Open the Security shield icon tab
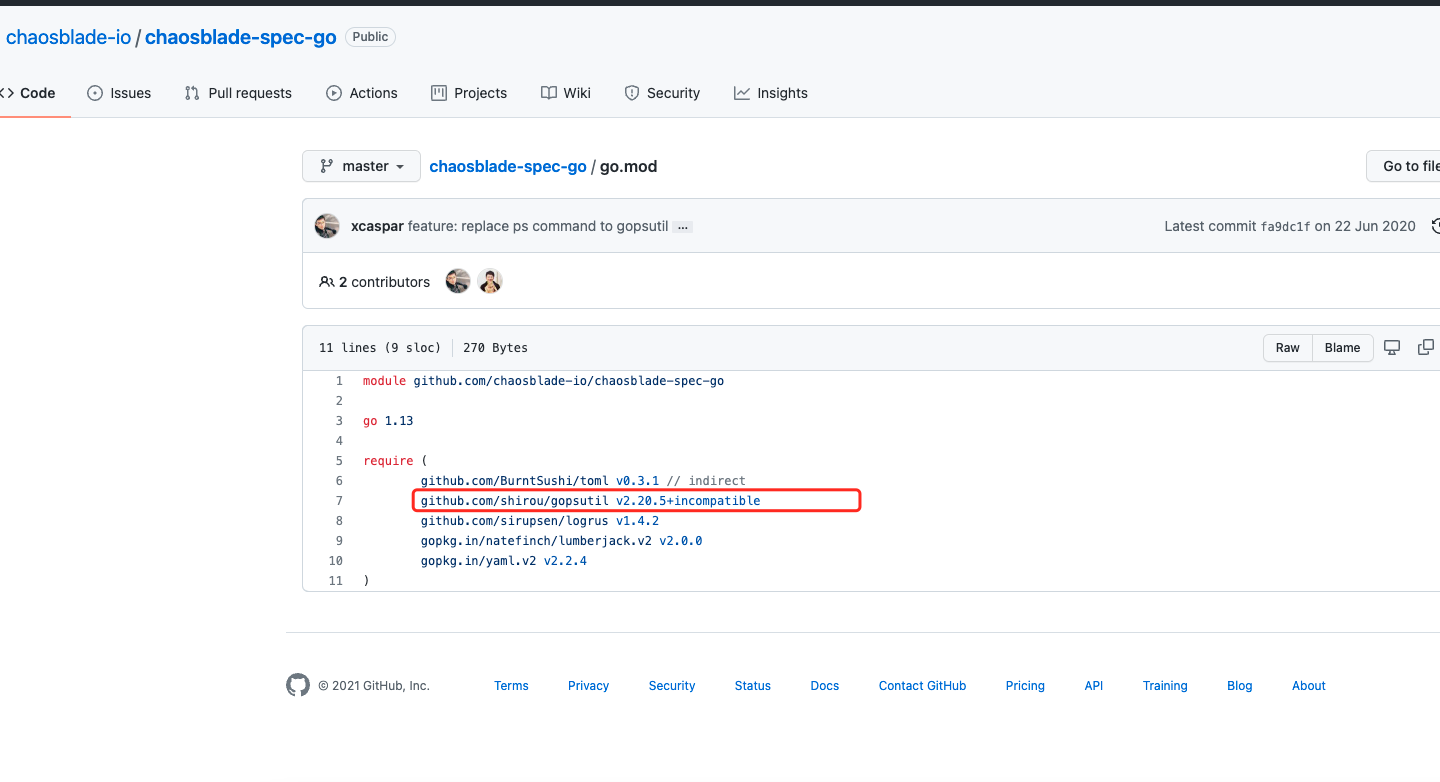Screen dimensions: 1440x782 (631, 92)
